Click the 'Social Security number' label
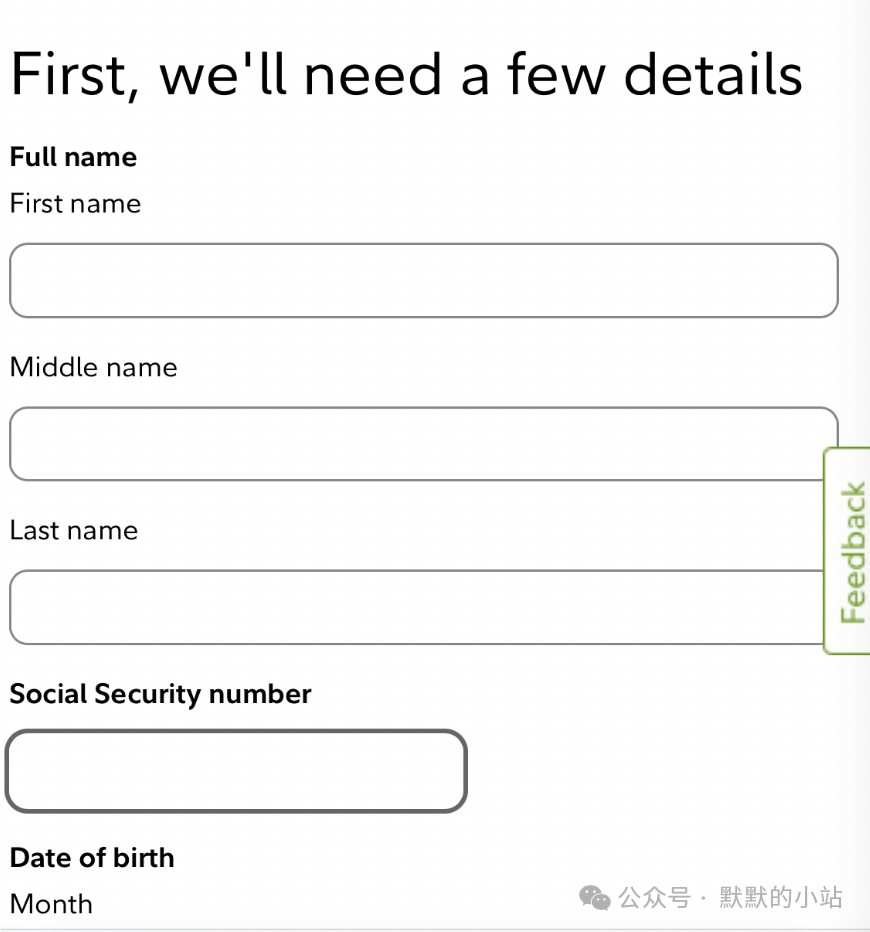 (160, 694)
